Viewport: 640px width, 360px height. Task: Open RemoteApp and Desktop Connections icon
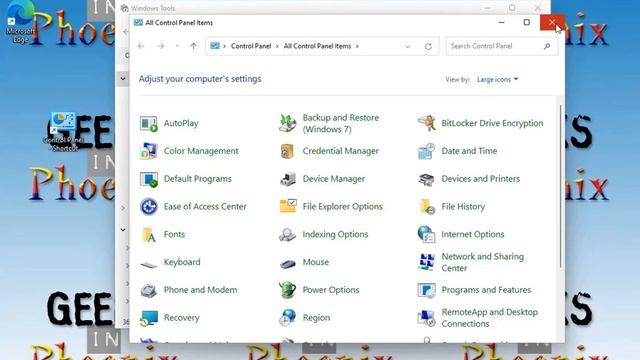426,318
